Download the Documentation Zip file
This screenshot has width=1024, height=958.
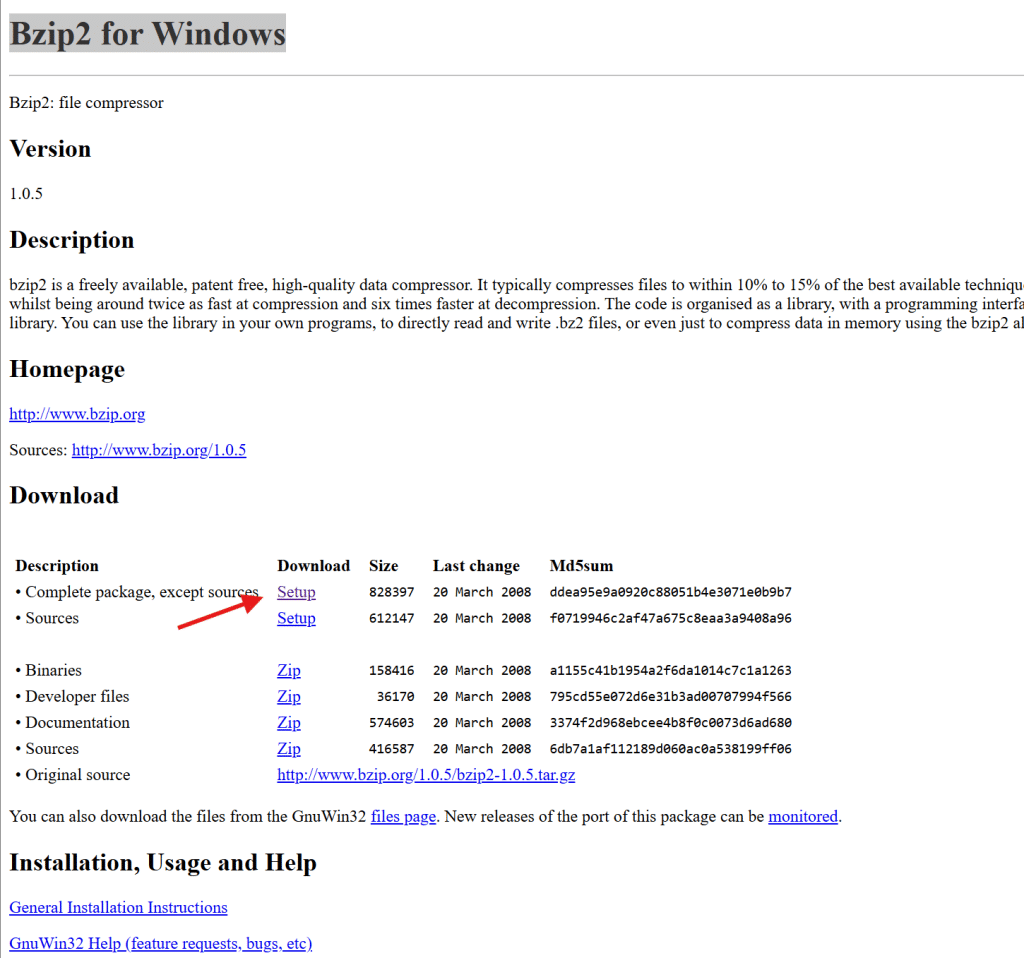coord(288,722)
